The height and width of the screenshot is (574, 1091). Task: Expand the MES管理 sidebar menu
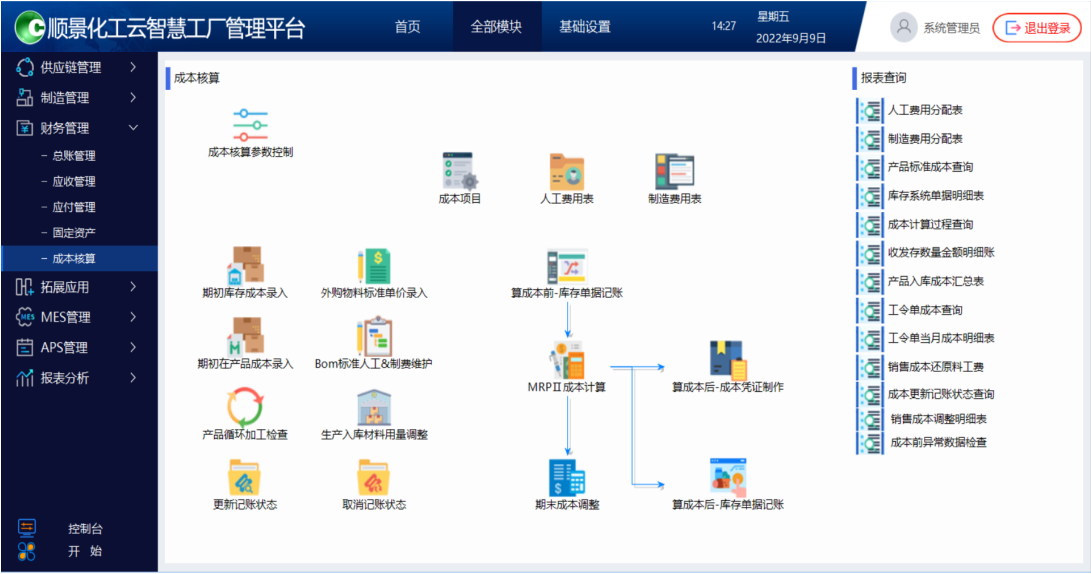pyautogui.click(x=79, y=317)
